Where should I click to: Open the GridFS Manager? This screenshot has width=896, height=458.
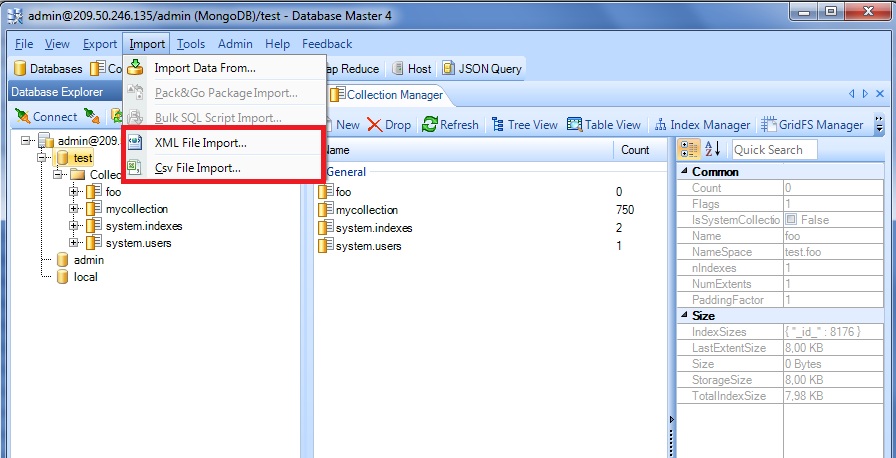[x=812, y=125]
